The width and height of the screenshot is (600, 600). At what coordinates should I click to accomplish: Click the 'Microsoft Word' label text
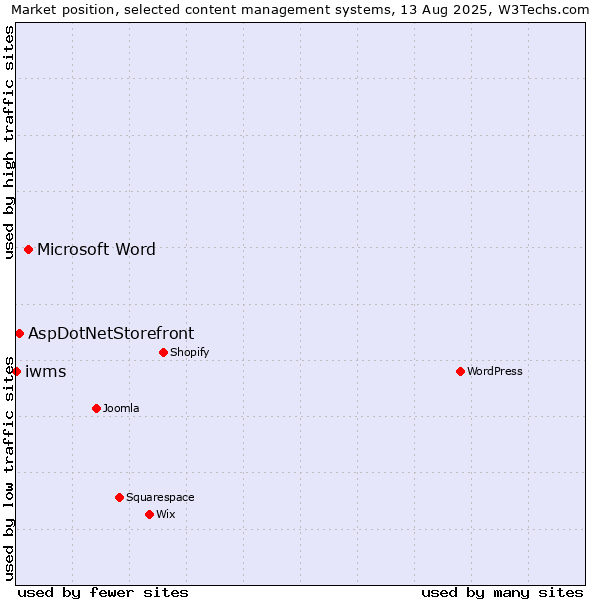96,249
